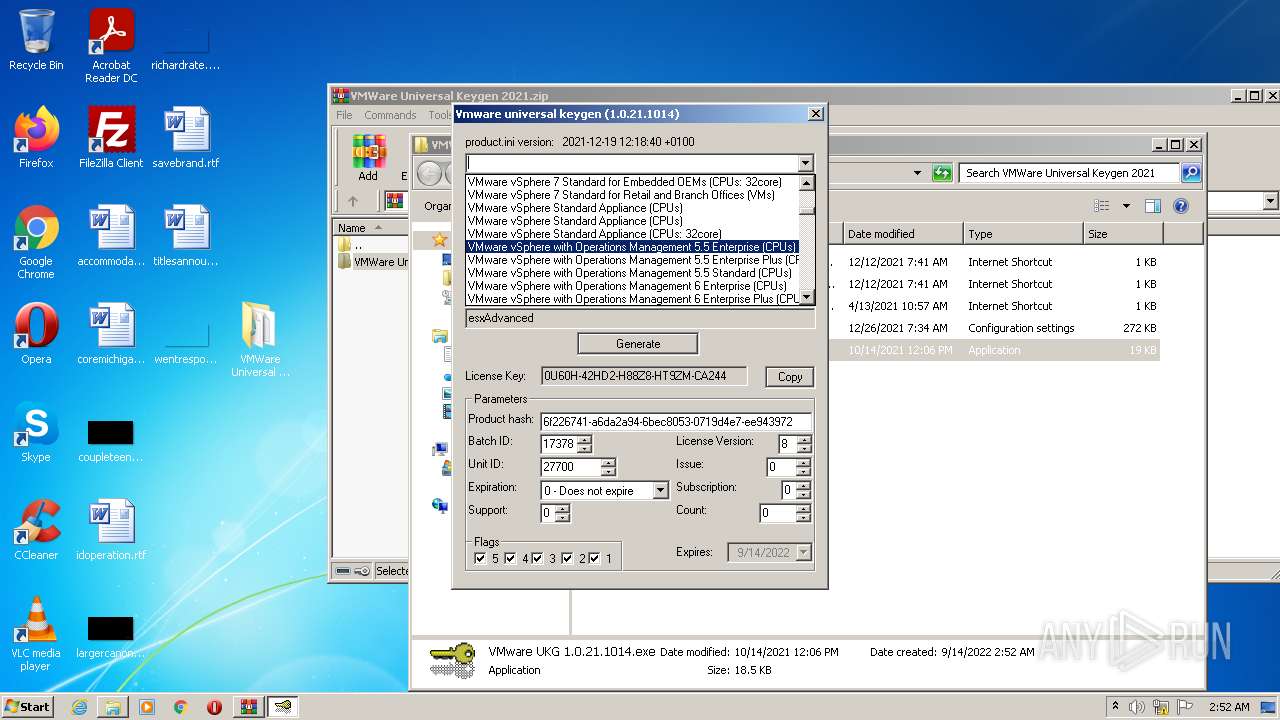The height and width of the screenshot is (720, 1280).
Task: Click the green refresh icon in Explorer address bar
Action: pyautogui.click(x=941, y=173)
